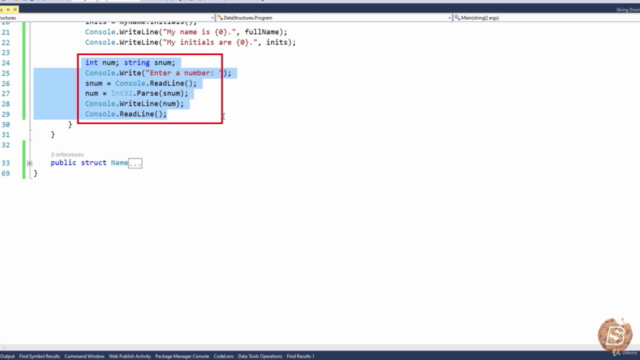This screenshot has height=360, width=640.
Task: Click 'Console.ReadLine();' on line 29
Action: coord(126,114)
